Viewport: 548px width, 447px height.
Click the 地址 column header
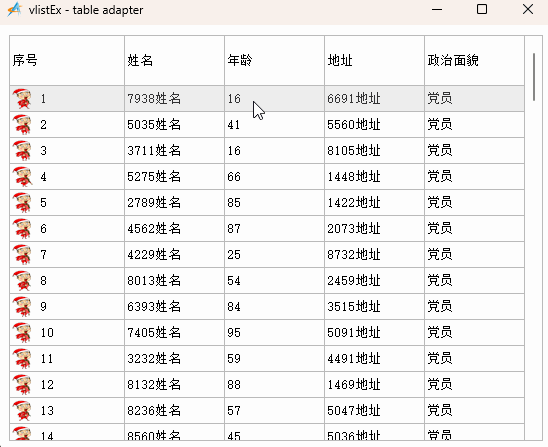(x=374, y=60)
